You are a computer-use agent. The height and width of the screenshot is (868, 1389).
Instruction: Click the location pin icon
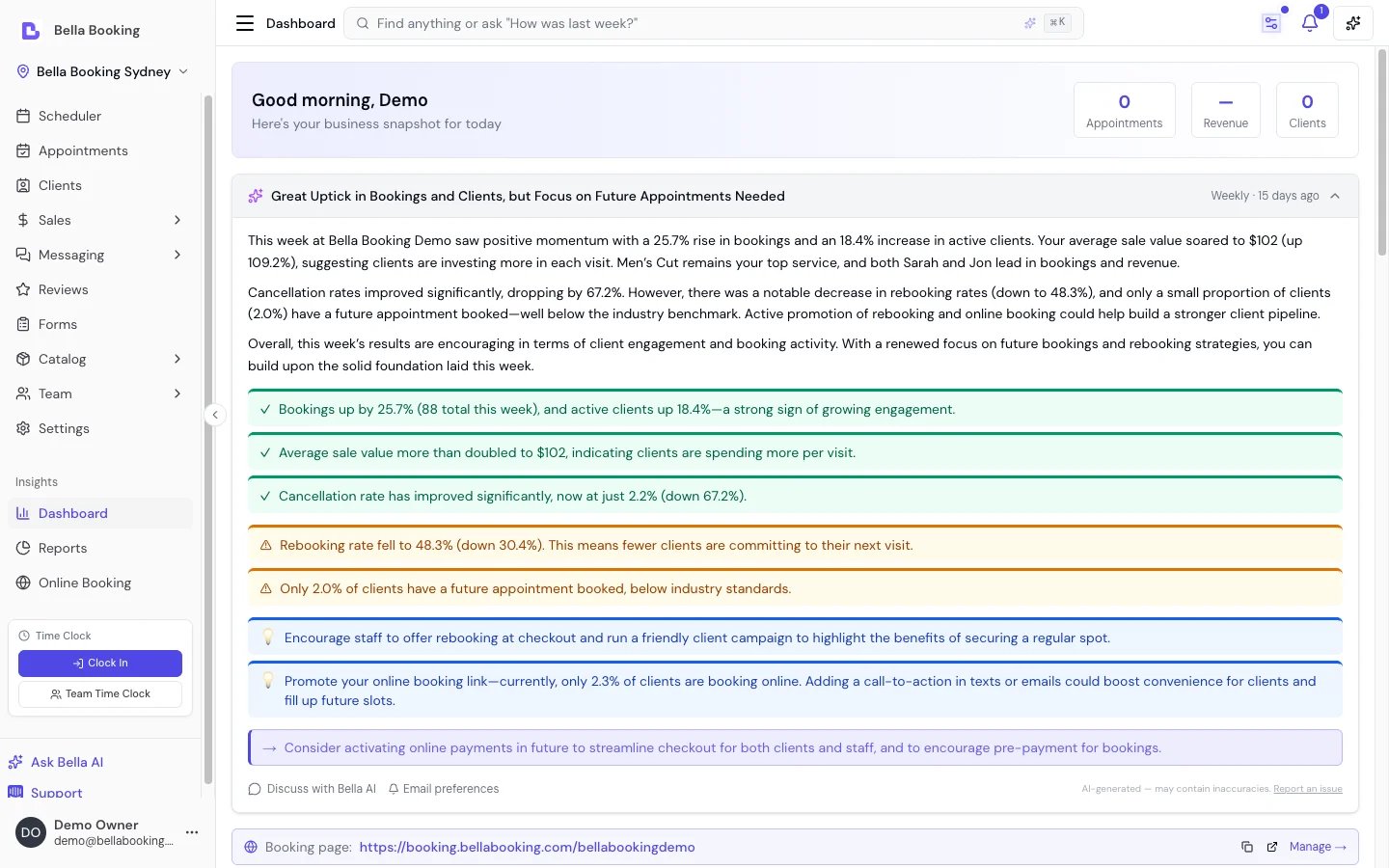[23, 71]
